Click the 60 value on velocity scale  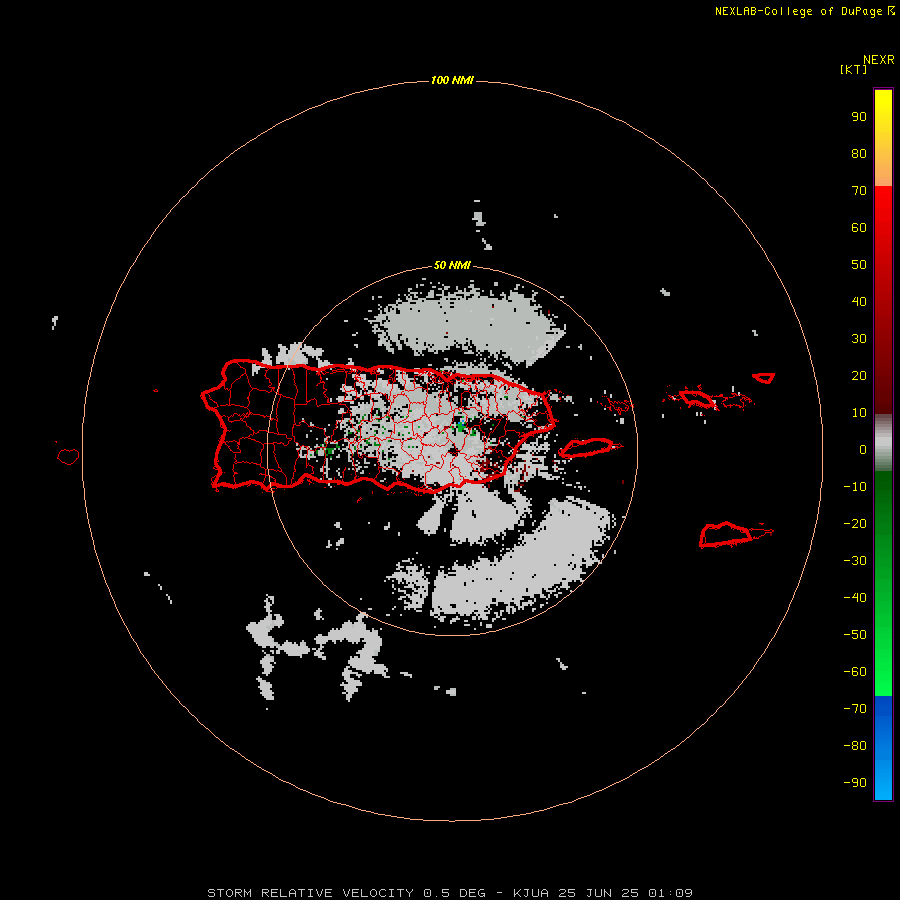859,228
